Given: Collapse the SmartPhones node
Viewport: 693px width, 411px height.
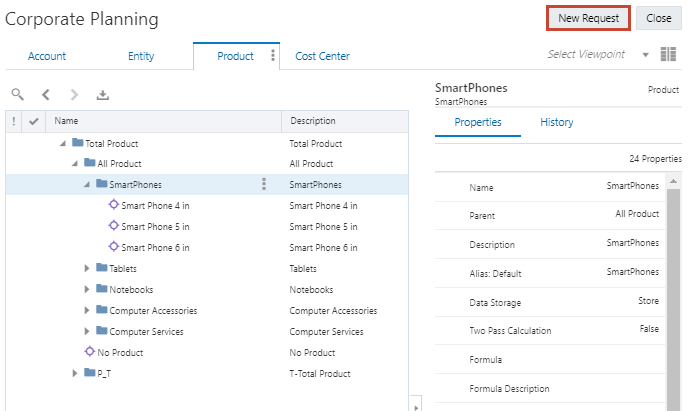Looking at the screenshot, I should click(x=87, y=184).
